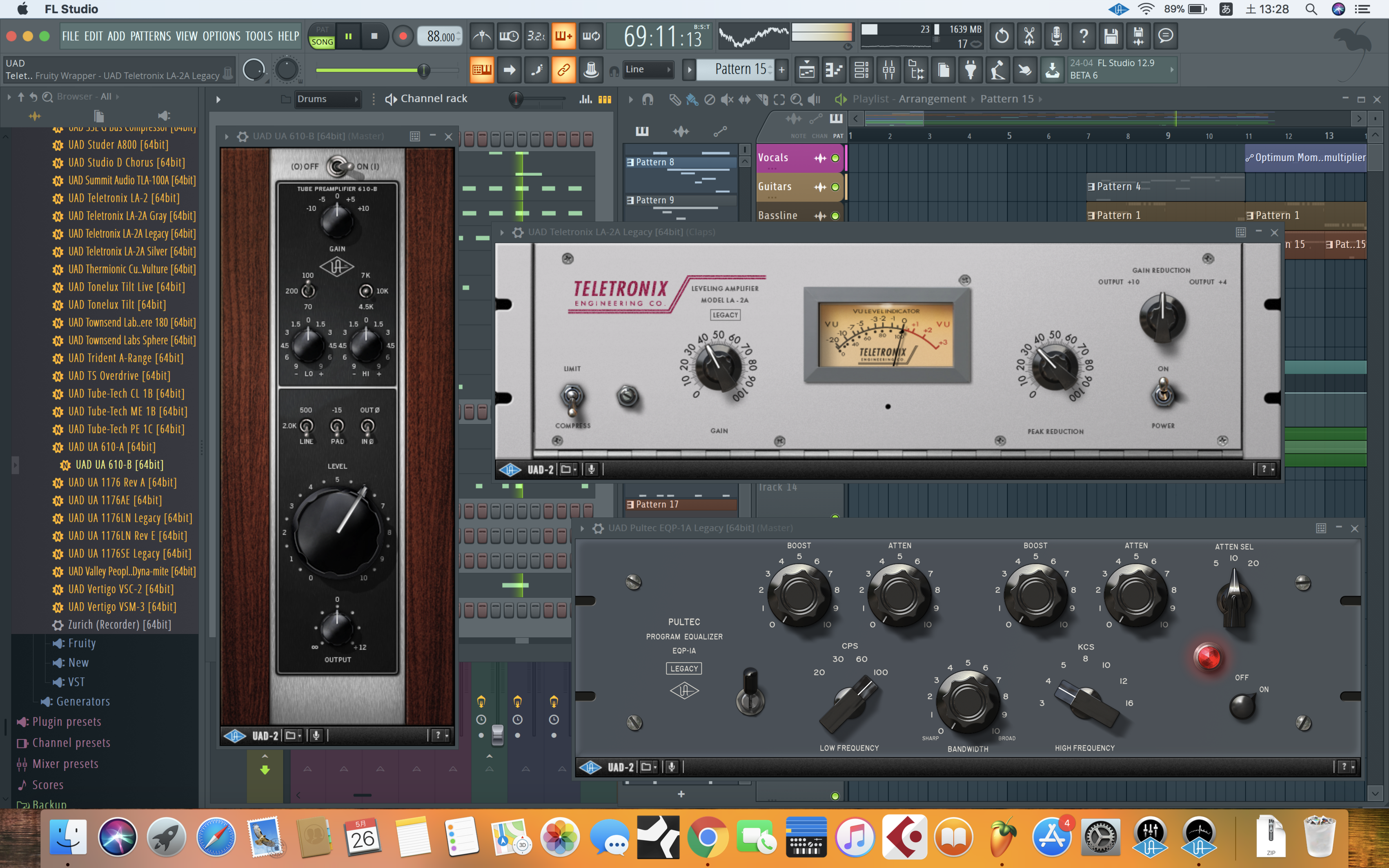Viewport: 1389px width, 868px height.
Task: Click microphone icon in Pultec UAD-2 footer
Action: 672,767
